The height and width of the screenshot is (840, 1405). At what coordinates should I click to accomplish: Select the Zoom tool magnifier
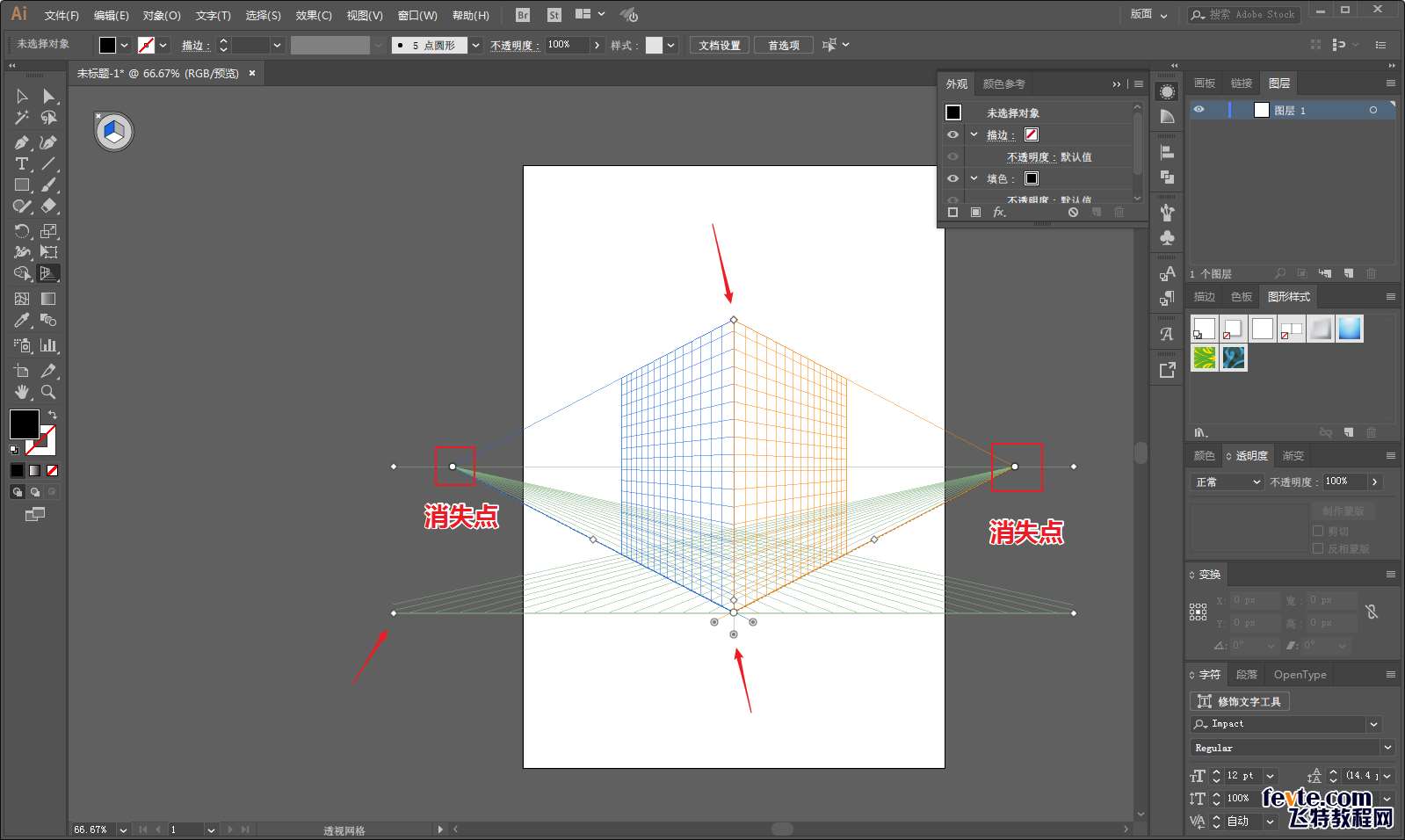(48, 392)
